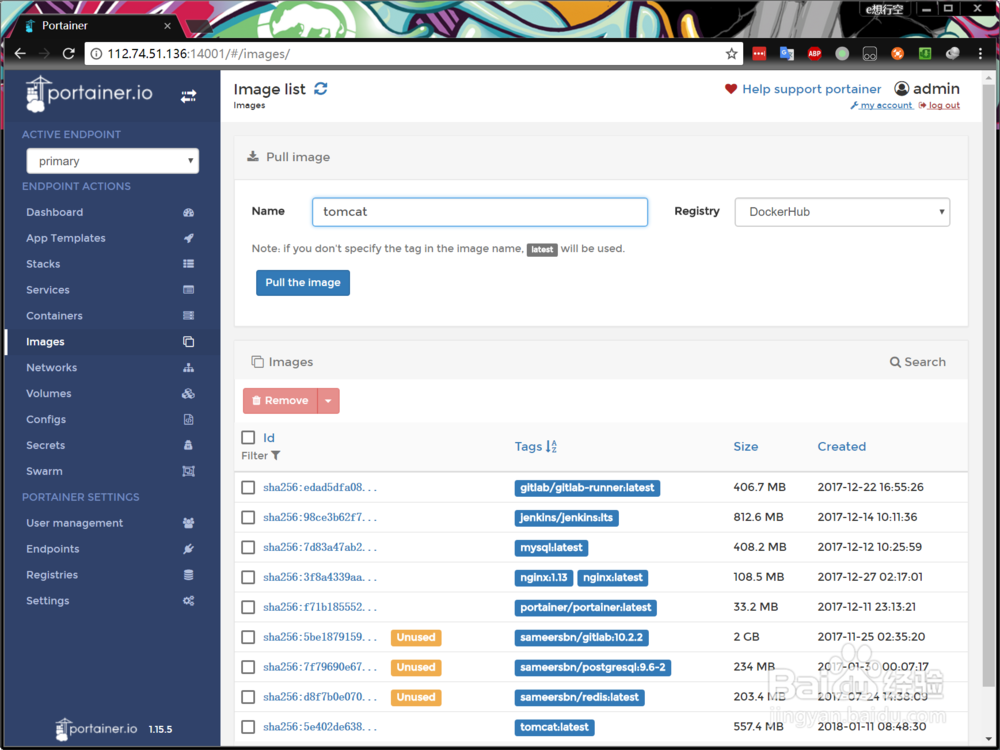This screenshot has width=1000, height=750.
Task: Click the Pull the image button
Action: pos(303,283)
